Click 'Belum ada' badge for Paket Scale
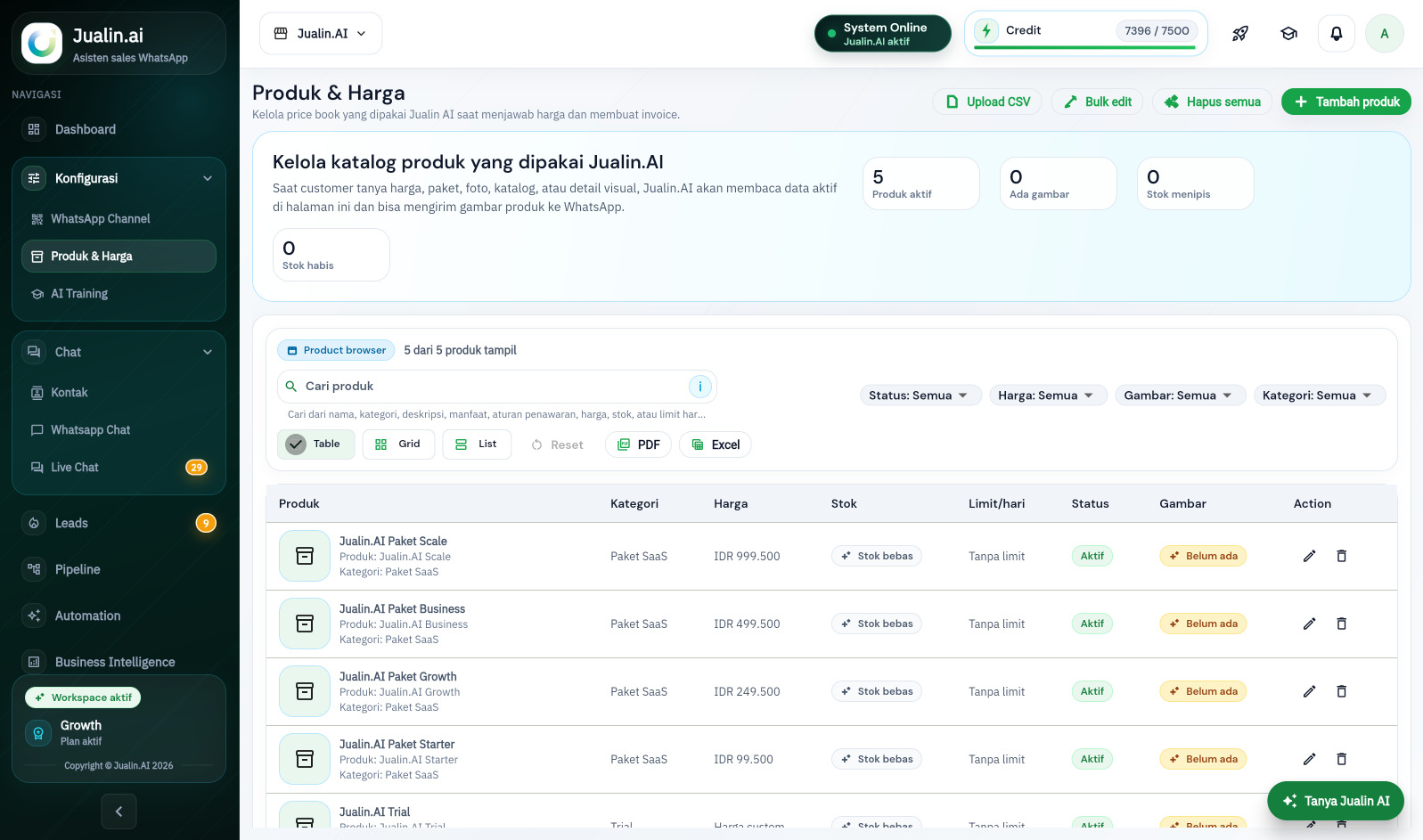Screen dimensions: 1423x840 click(1203, 556)
